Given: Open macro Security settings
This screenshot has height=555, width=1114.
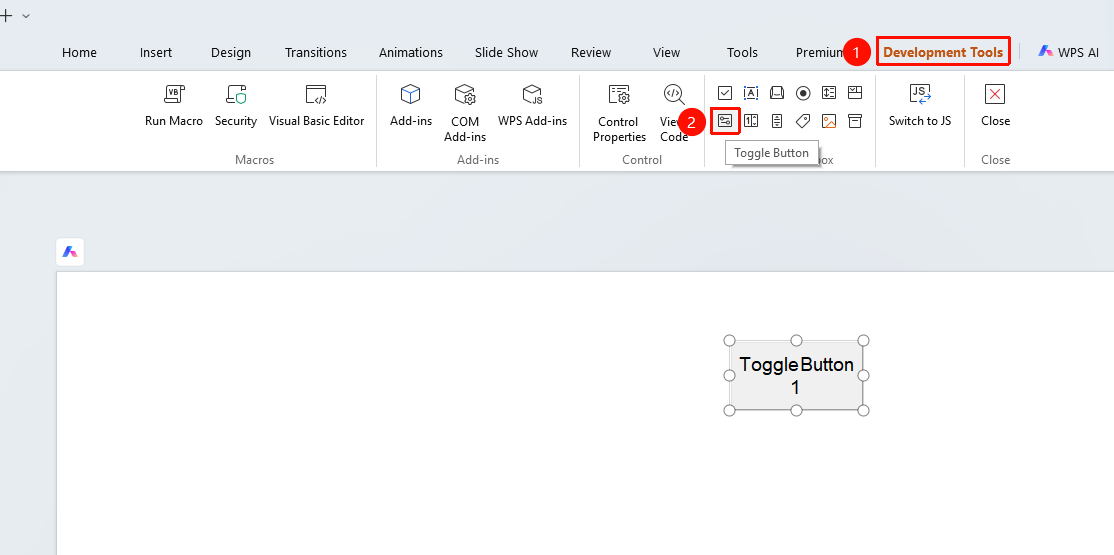Looking at the screenshot, I should [236, 105].
